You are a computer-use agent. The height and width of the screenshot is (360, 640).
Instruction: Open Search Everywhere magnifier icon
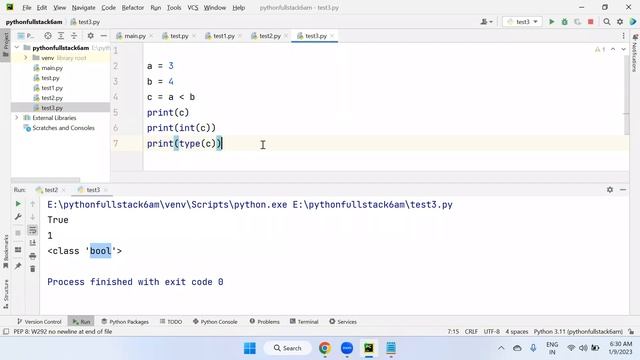pos(607,22)
